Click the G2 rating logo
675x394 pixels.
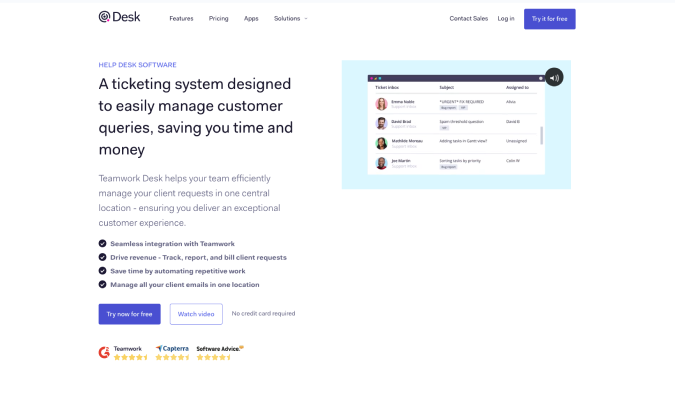pyautogui.click(x=104, y=352)
